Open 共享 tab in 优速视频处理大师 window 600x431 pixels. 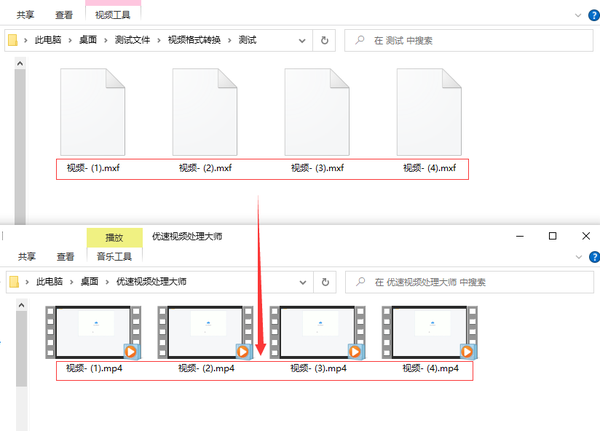[x=27, y=256]
